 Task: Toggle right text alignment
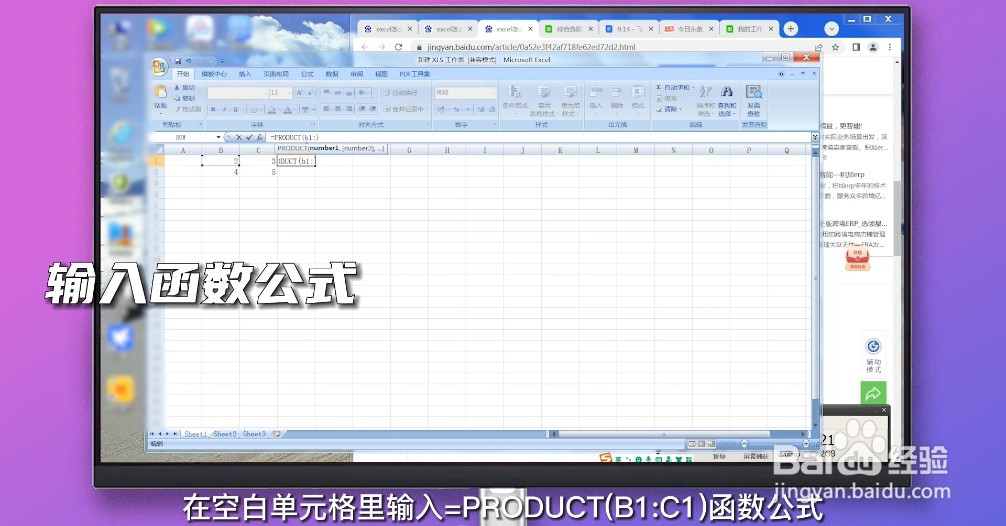pos(348,109)
